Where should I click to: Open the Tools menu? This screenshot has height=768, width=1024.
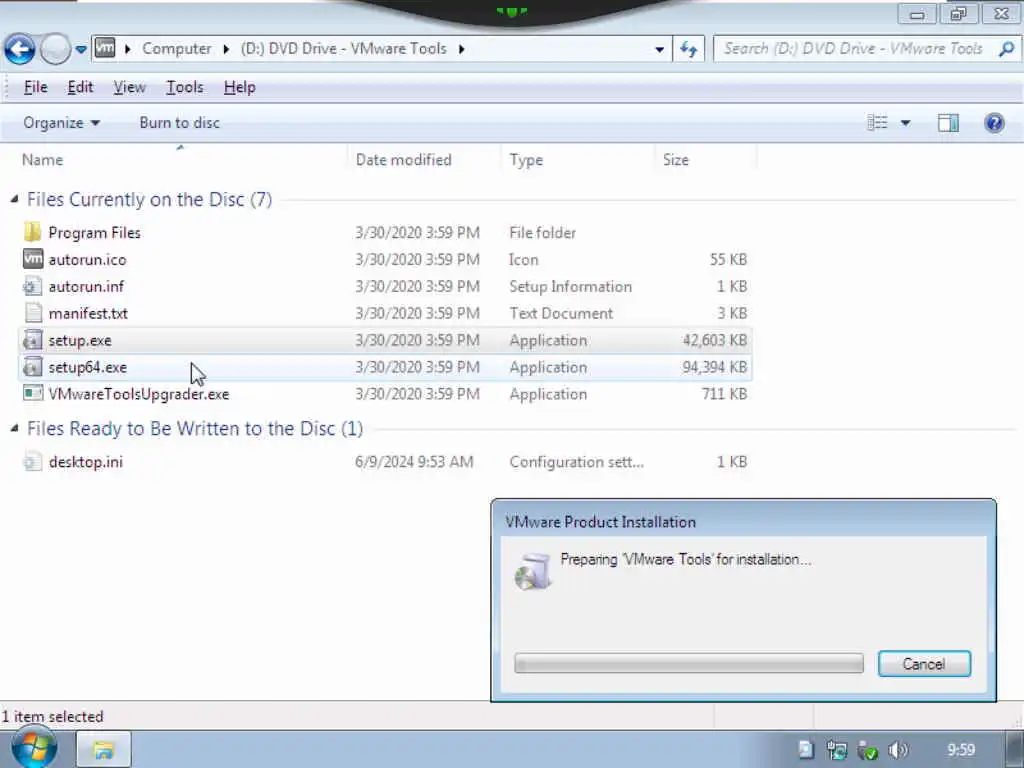[x=185, y=87]
